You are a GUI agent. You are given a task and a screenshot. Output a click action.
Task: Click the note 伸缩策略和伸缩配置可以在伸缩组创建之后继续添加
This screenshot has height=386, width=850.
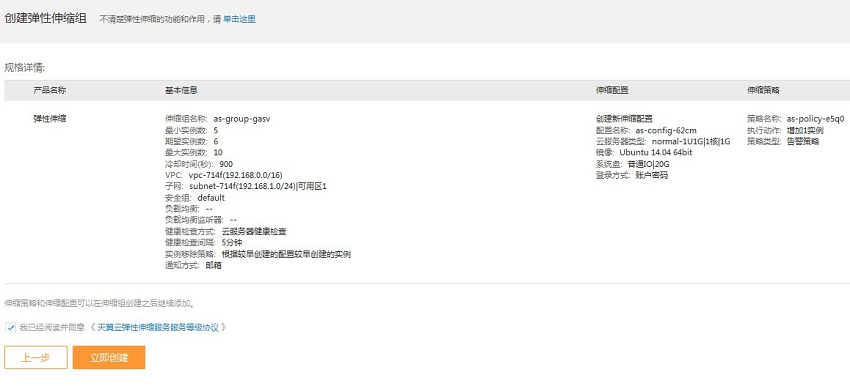(x=99, y=303)
